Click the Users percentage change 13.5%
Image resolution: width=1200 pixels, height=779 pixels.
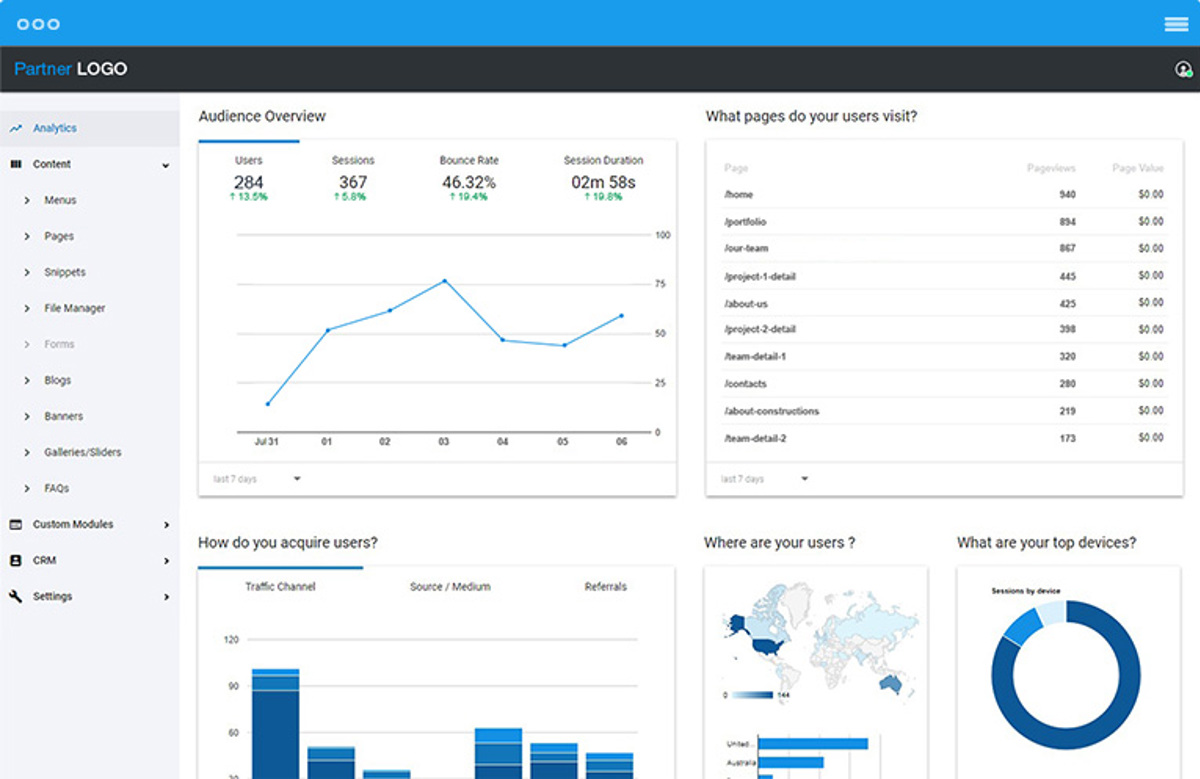[249, 197]
